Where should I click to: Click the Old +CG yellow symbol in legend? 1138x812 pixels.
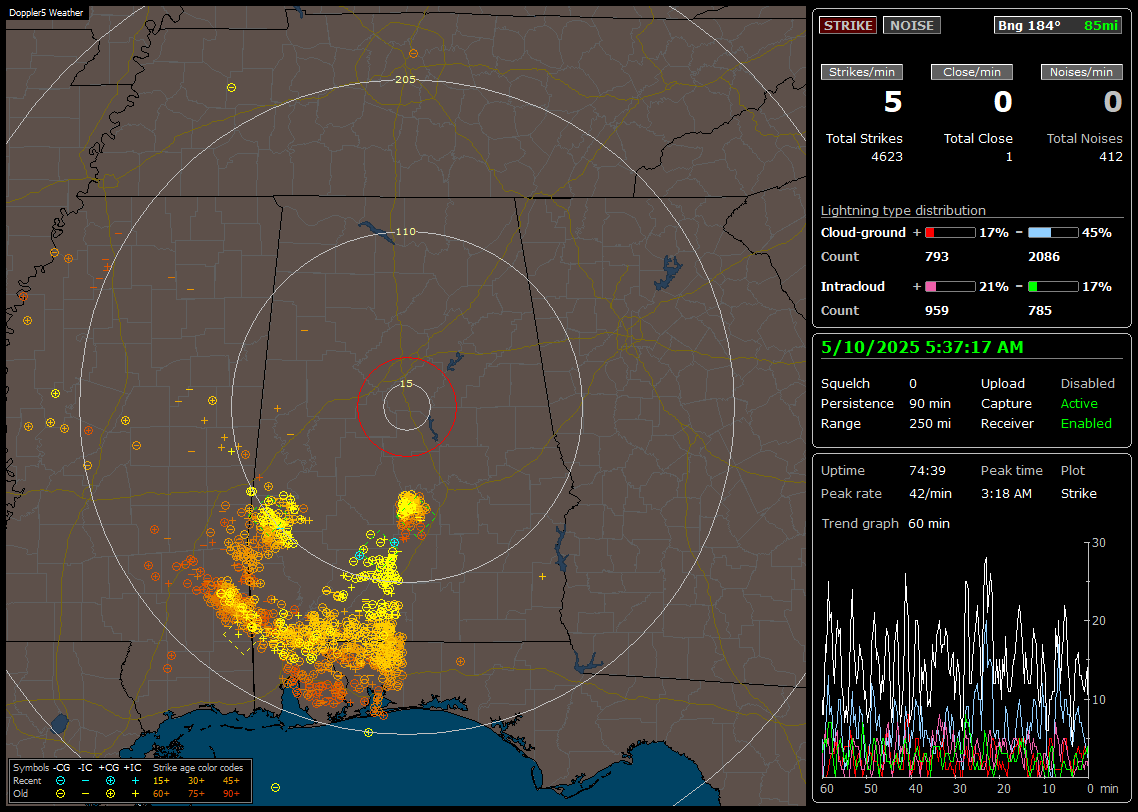pyautogui.click(x=110, y=794)
